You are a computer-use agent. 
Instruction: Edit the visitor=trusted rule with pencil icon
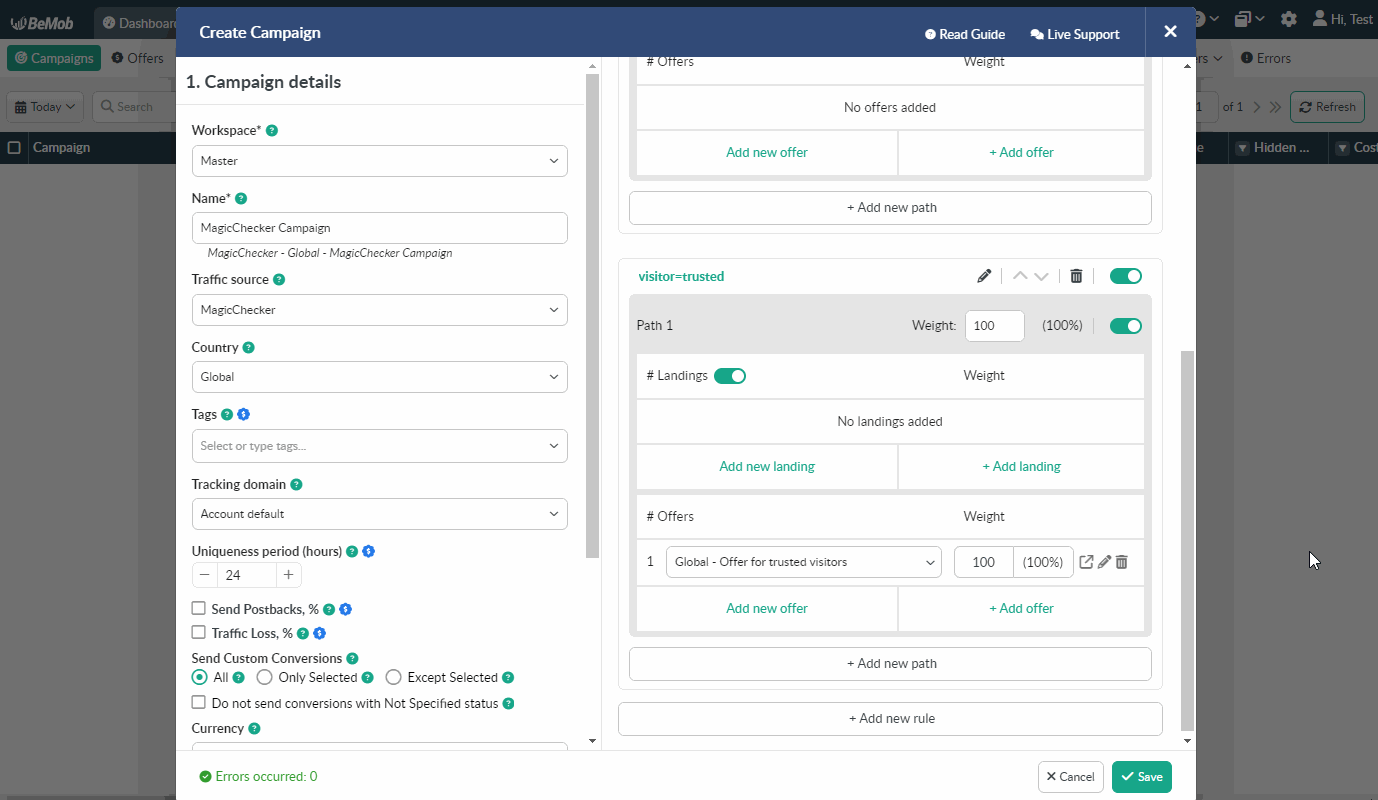click(984, 276)
